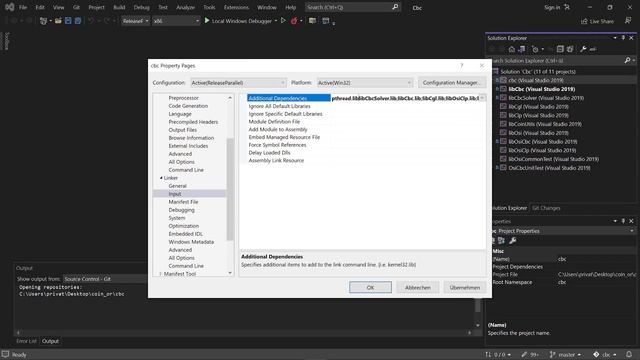Click the property tree vertical scrollbar
Image resolution: width=640 pixels, height=360 pixels.
coord(230,189)
